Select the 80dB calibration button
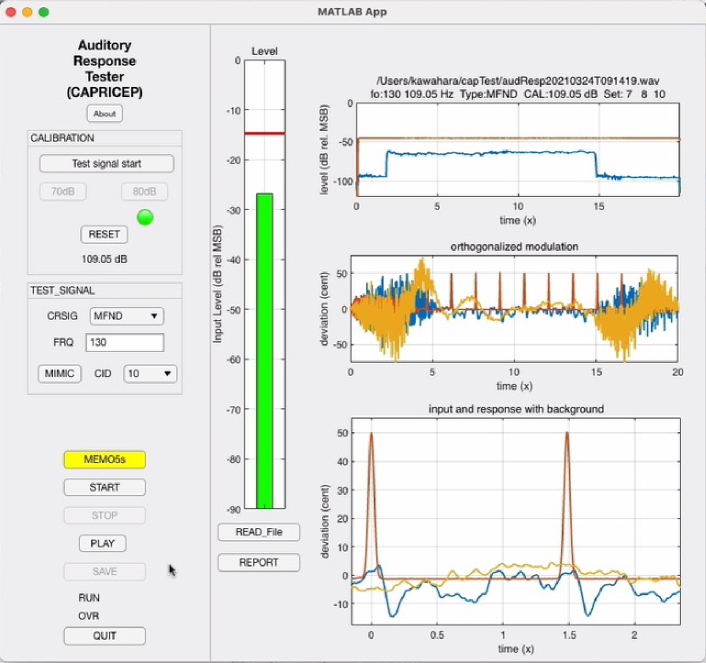The image size is (706, 663). 144,191
